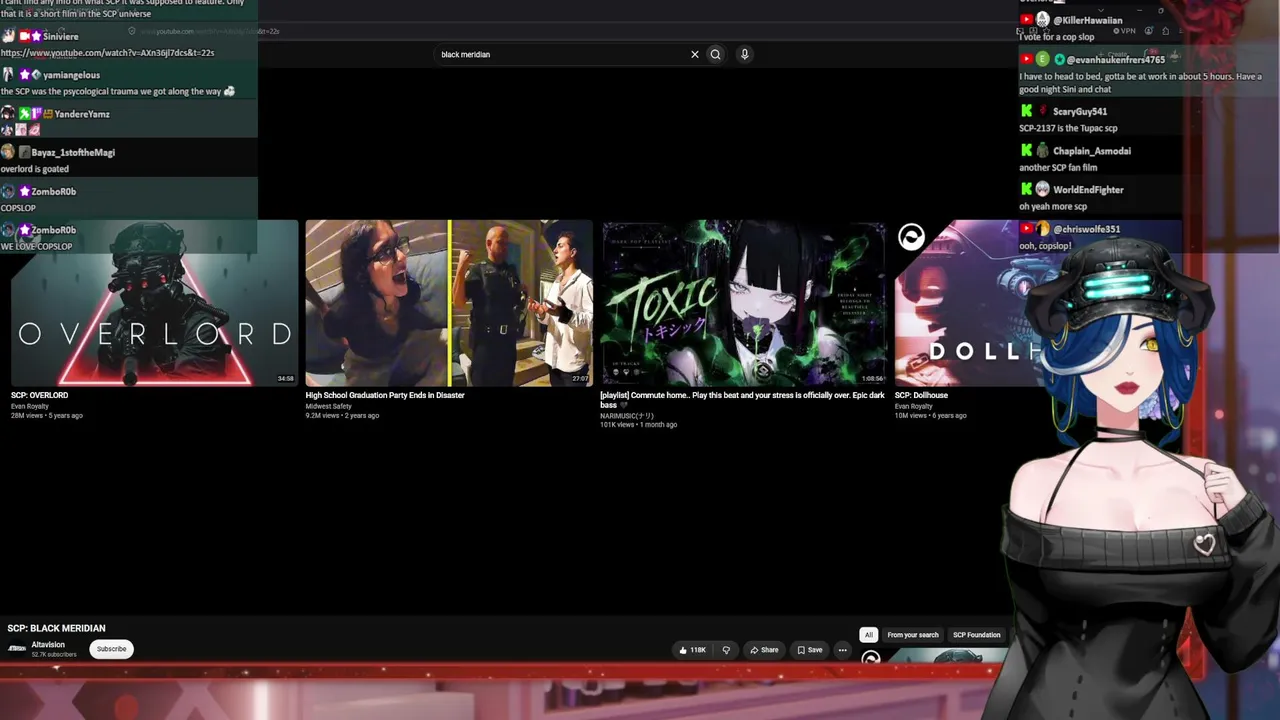The image size is (1280, 720).
Task: Open Evan Royalty channel under SCP: OVERLORD
Action: (30, 406)
